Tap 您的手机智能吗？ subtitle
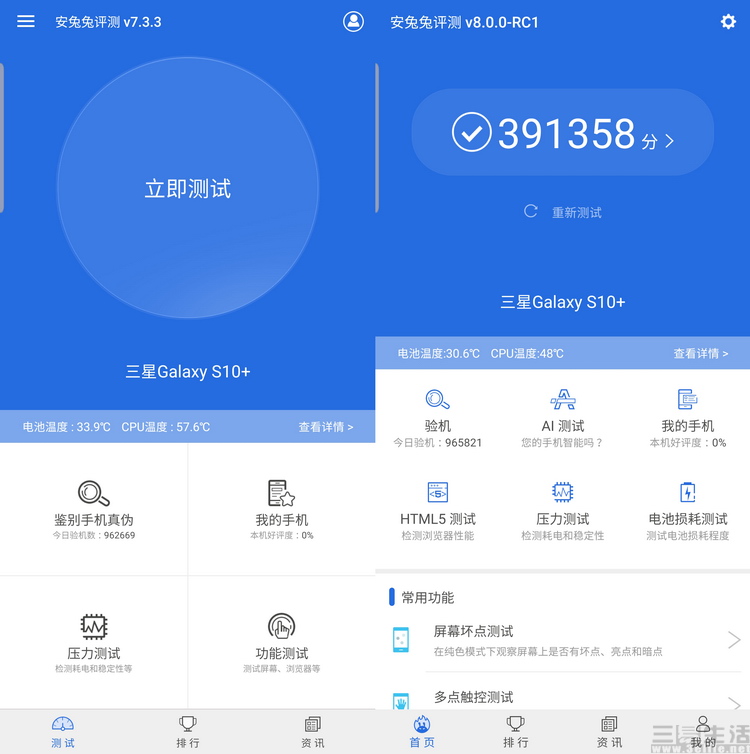 (562, 442)
